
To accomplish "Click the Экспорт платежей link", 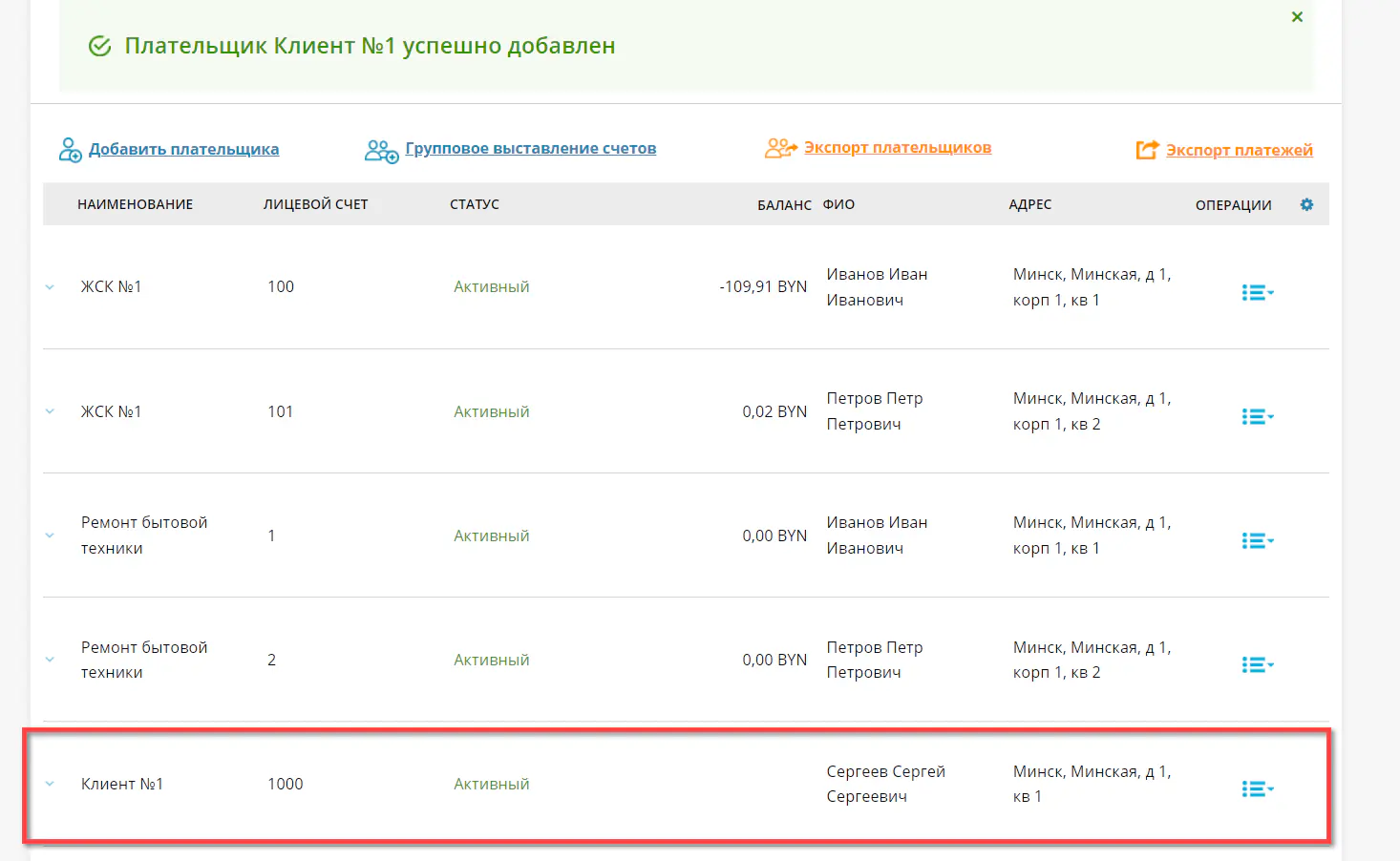I will tap(1239, 150).
